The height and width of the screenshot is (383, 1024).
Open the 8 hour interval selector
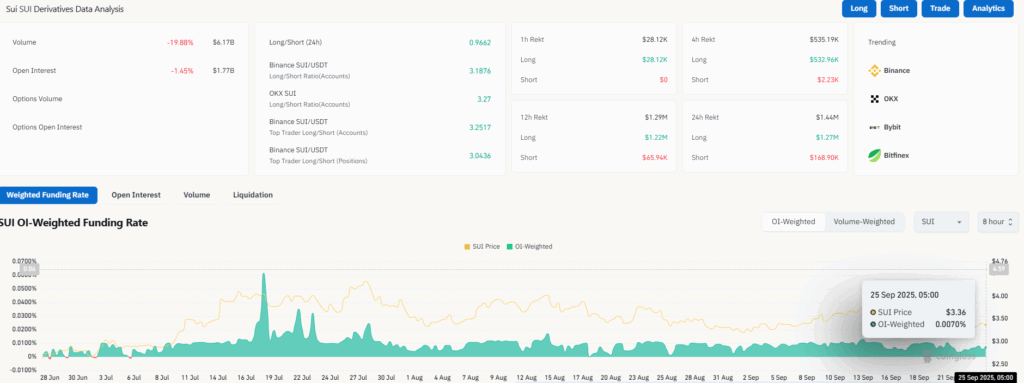click(997, 222)
